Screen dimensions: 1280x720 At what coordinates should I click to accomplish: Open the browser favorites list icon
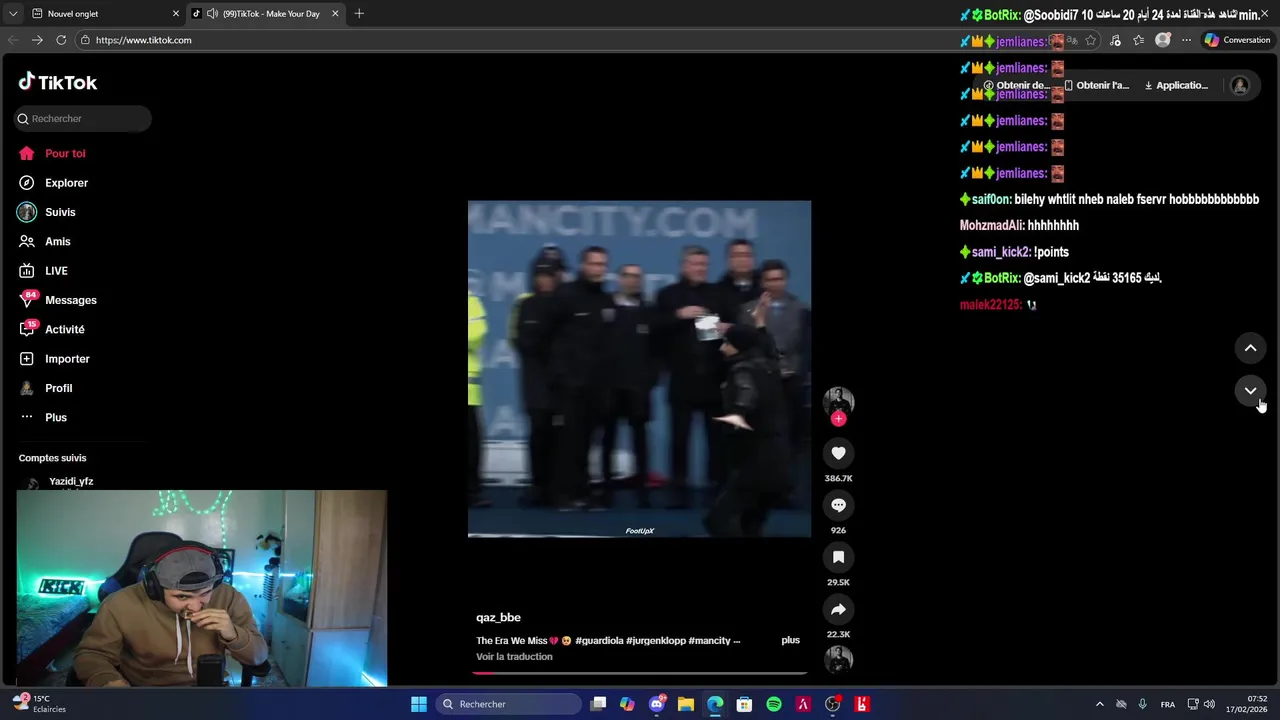pos(1139,40)
